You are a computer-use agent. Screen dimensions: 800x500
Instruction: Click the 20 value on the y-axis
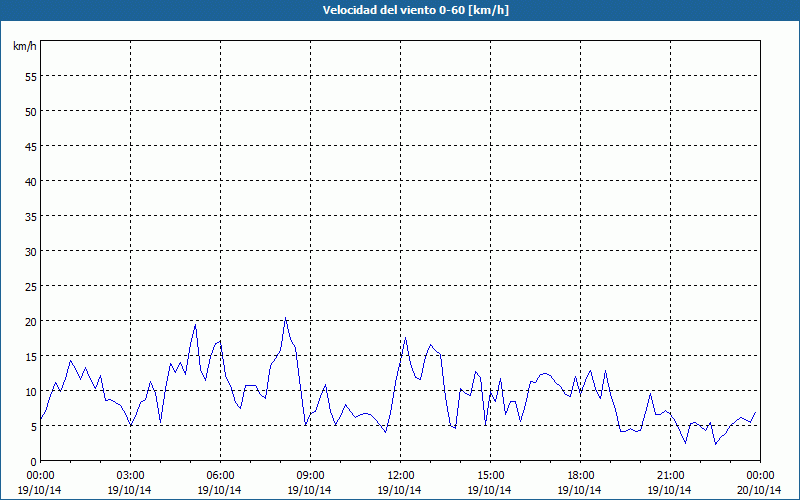[x=31, y=321]
